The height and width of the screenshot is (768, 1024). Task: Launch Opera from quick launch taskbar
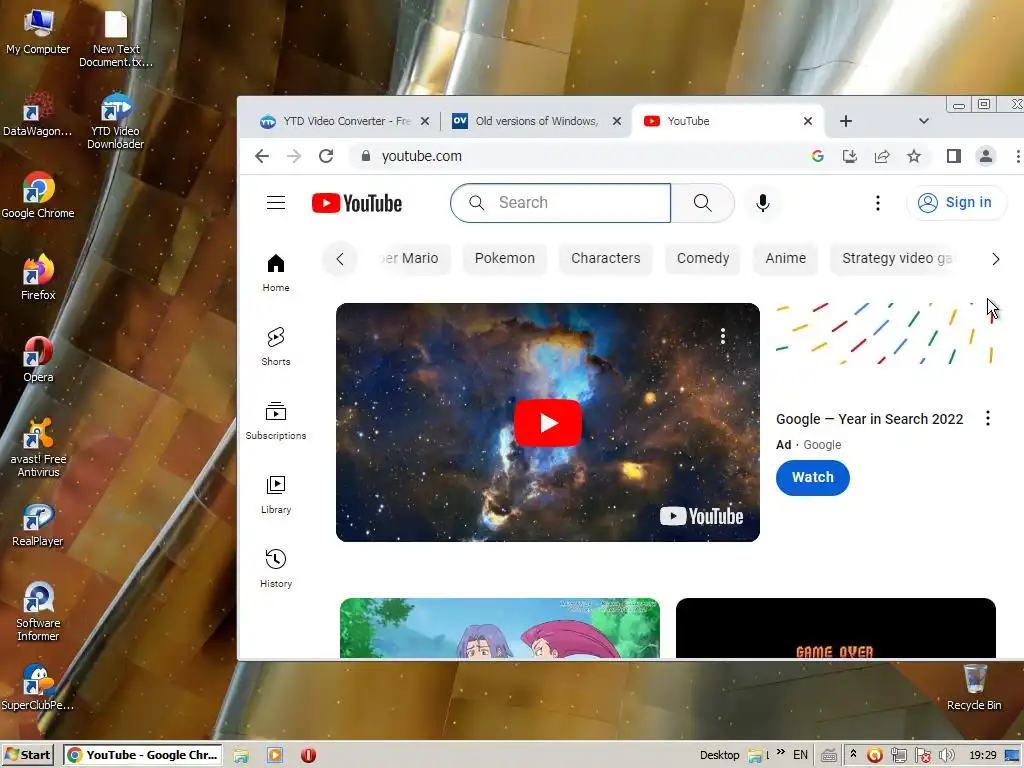click(308, 755)
